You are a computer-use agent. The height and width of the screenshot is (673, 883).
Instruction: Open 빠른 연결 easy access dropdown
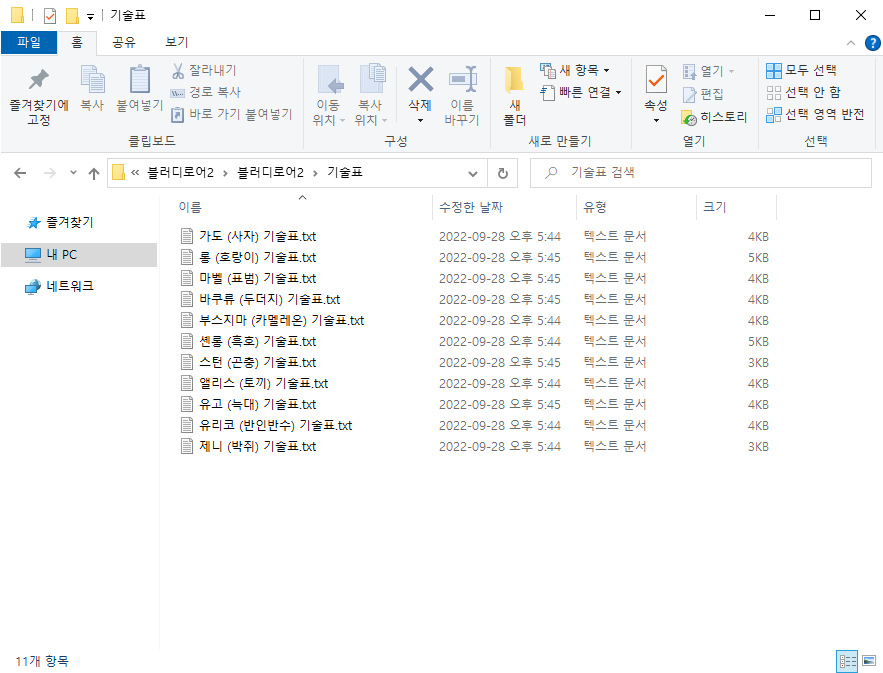point(580,92)
